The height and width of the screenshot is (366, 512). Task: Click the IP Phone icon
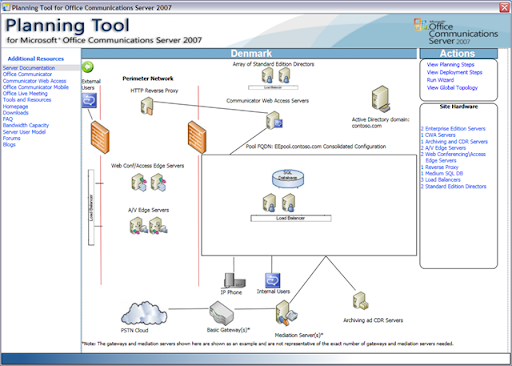pyautogui.click(x=235, y=280)
